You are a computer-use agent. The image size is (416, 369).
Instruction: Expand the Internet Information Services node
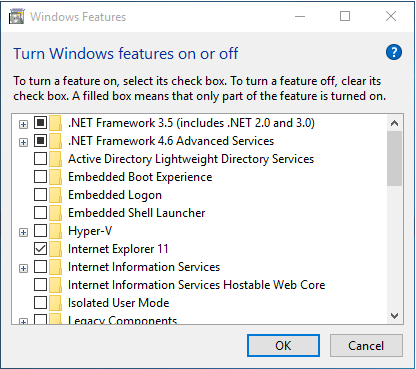tap(23, 268)
